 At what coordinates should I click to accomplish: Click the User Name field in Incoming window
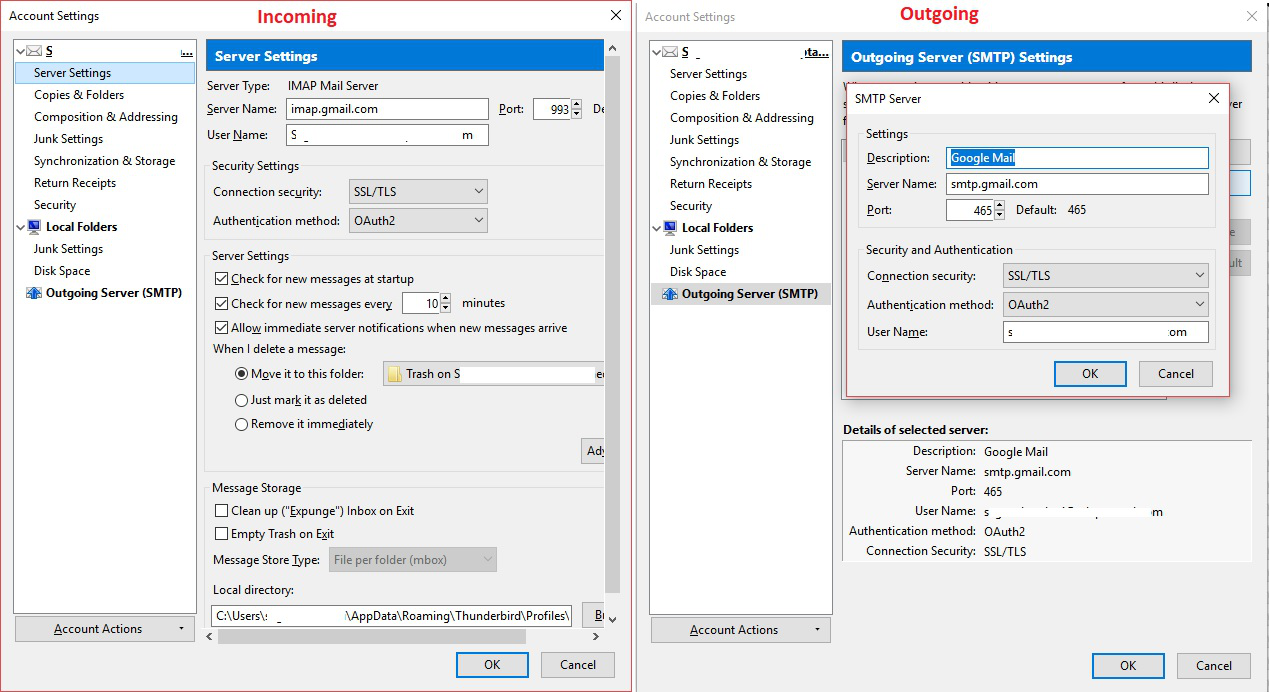click(x=386, y=135)
